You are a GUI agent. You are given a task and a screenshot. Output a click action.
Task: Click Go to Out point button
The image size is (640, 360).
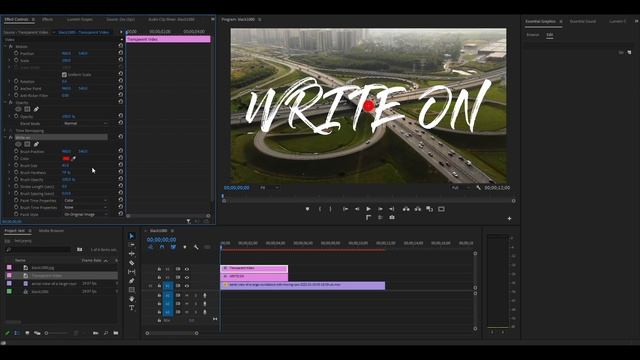(391, 209)
